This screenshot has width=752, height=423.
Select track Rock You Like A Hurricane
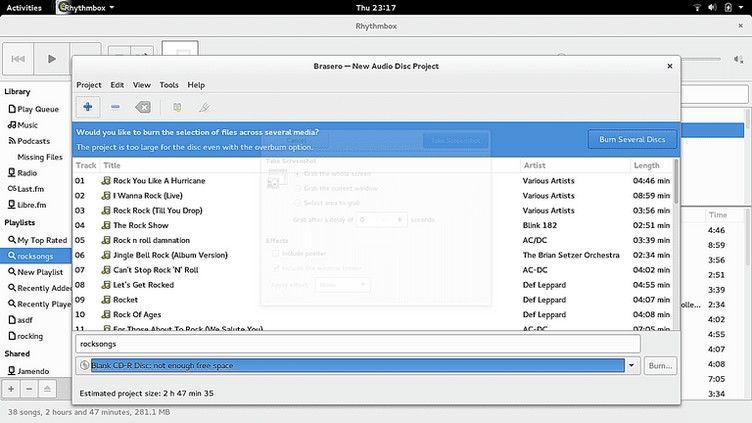pos(159,181)
